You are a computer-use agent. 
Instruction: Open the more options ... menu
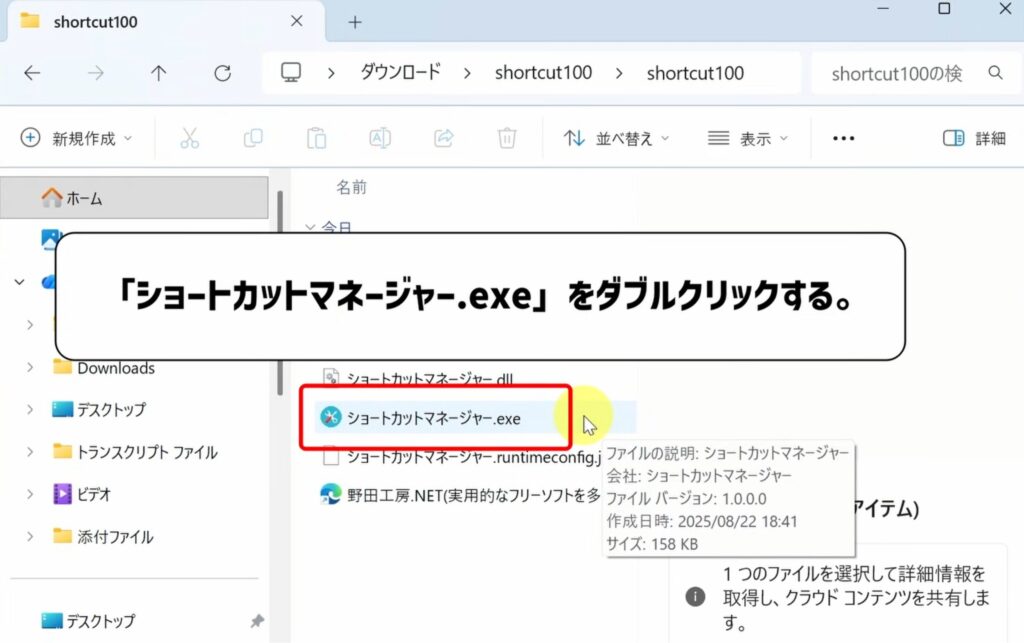click(x=843, y=138)
